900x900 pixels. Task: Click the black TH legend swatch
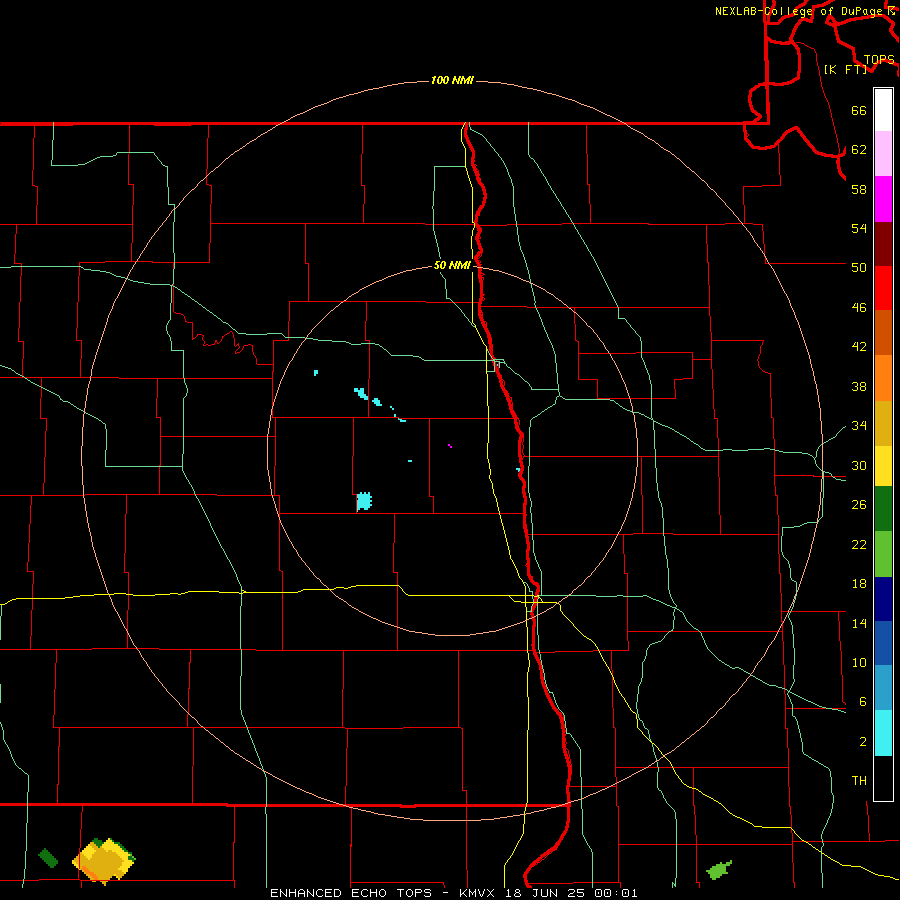(883, 778)
